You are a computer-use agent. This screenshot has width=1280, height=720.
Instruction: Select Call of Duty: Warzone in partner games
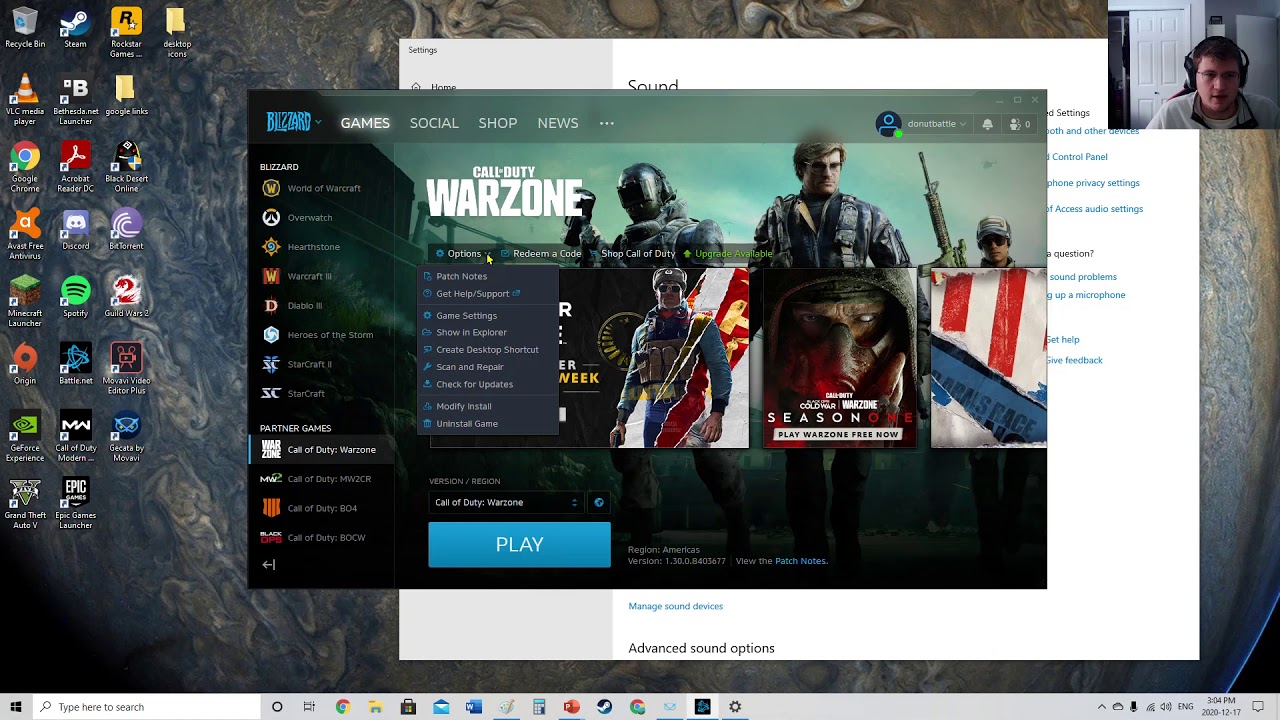coord(321,450)
